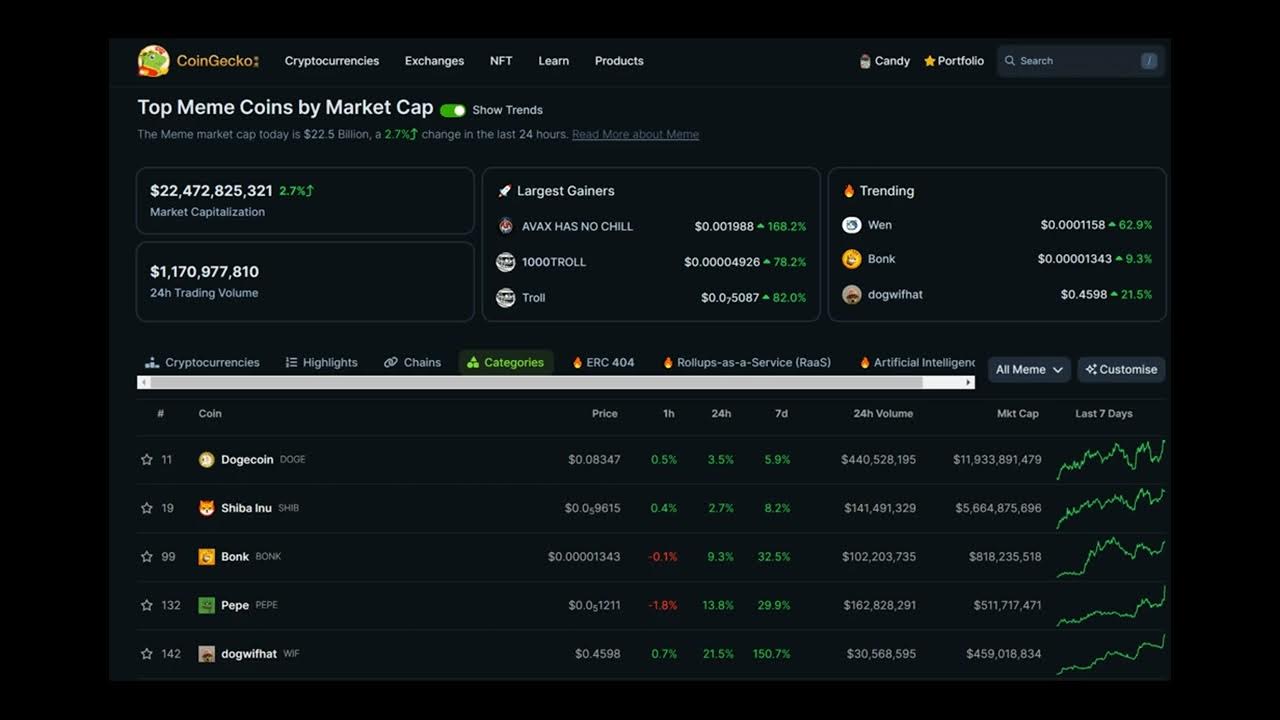Image resolution: width=1280 pixels, height=720 pixels.
Task: Click the horizontal tab scrollbar thumb
Action: point(537,382)
